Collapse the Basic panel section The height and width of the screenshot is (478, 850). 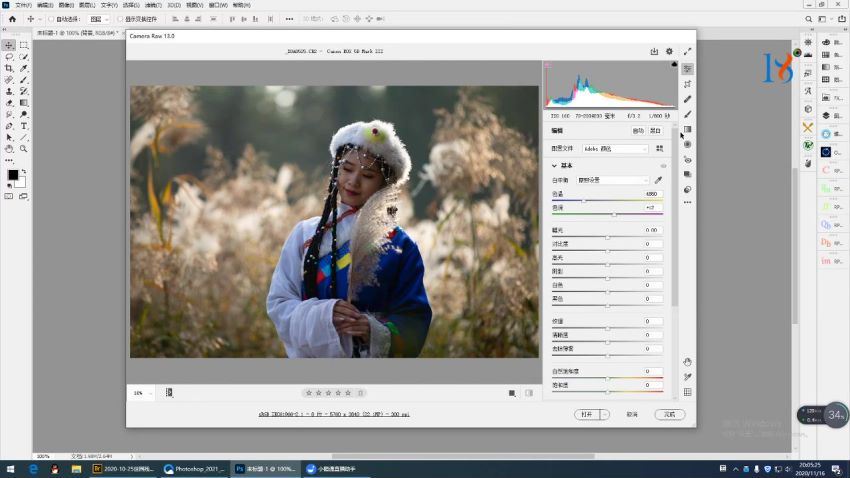coord(554,166)
